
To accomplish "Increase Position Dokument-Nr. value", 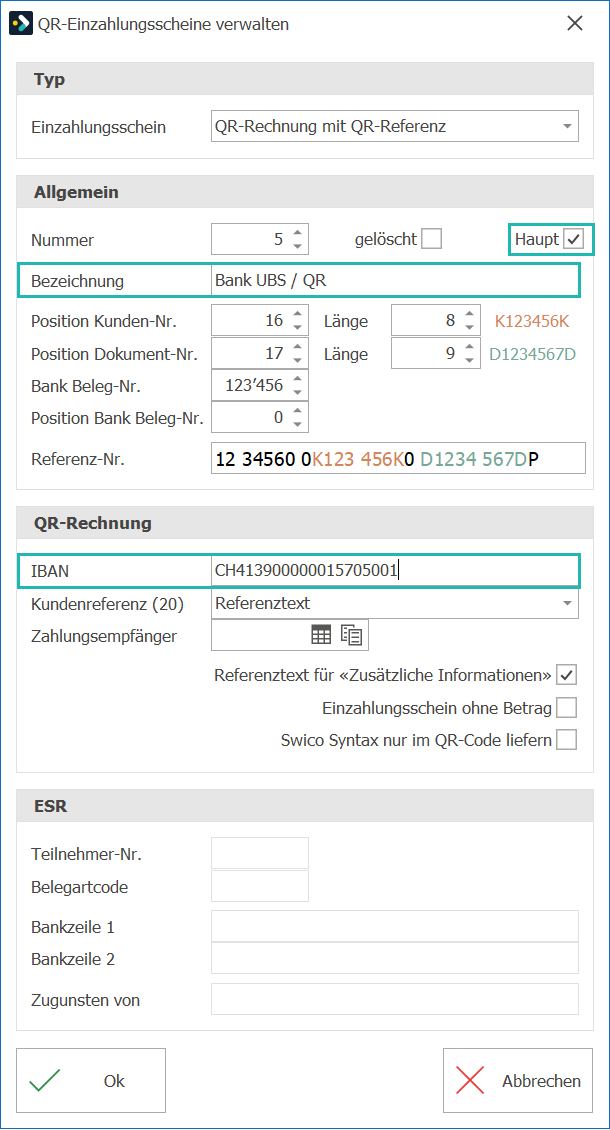I will click(299, 347).
